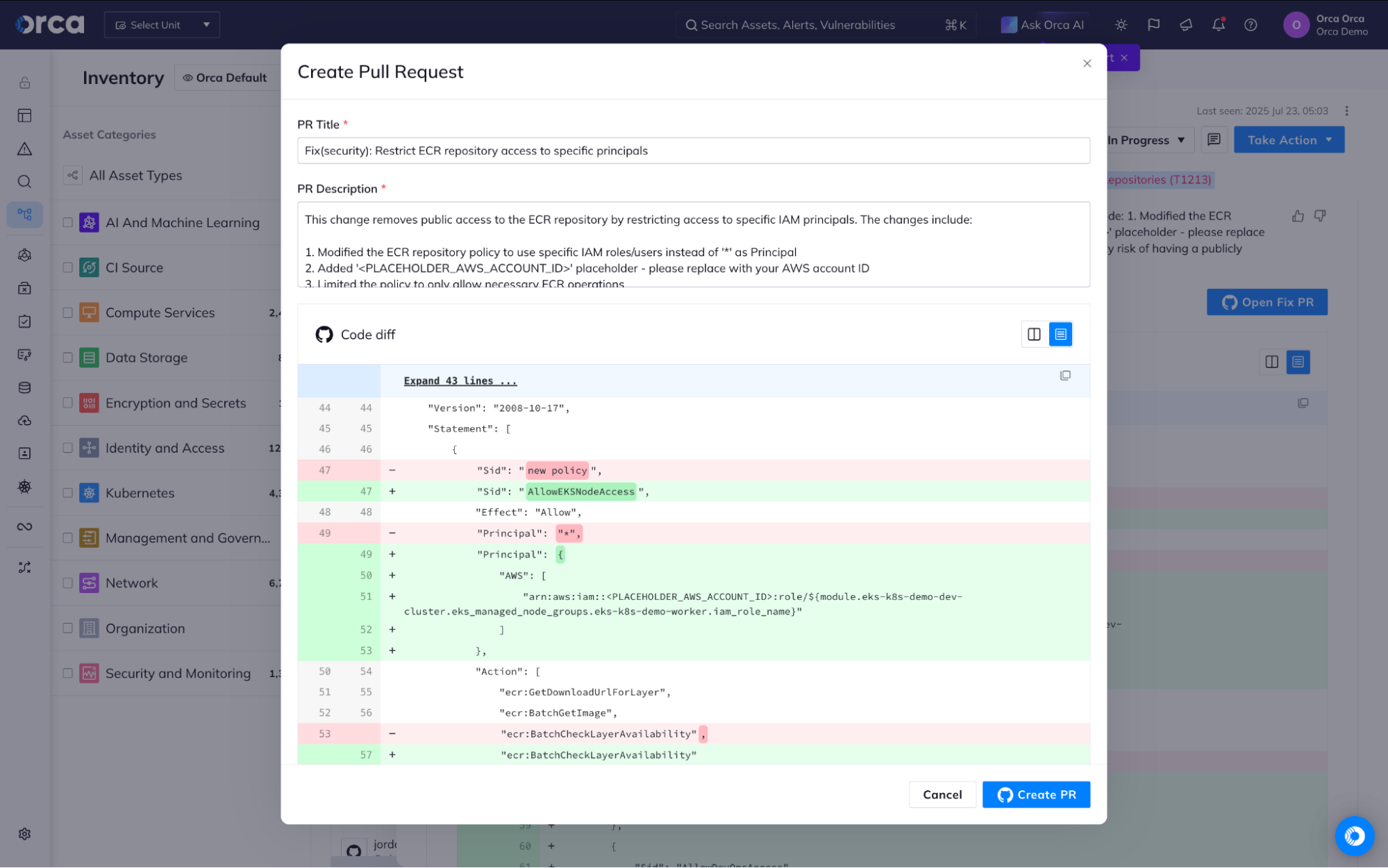Select All Asset Types item
Viewport: 1388px width, 868px height.
click(x=135, y=176)
